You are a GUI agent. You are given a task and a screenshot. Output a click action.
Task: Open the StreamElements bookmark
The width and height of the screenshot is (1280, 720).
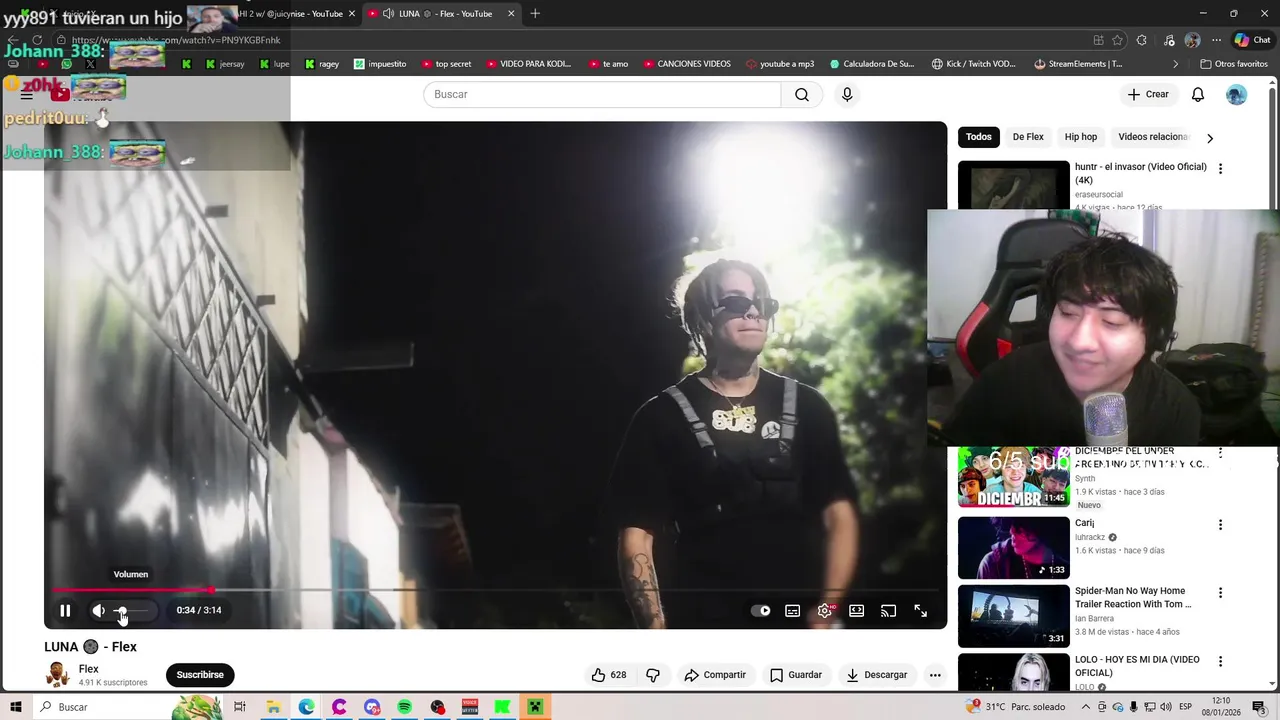(x=1078, y=64)
